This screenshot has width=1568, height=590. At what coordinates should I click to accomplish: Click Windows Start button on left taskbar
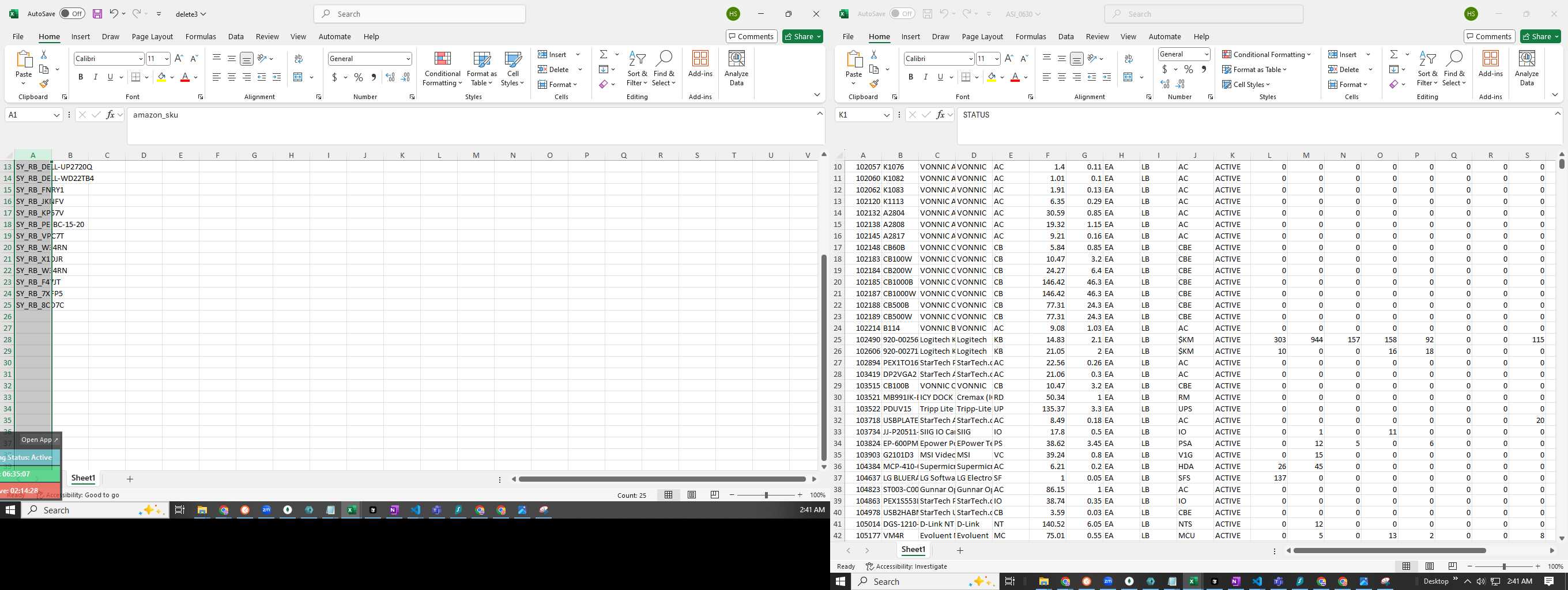pos(10,510)
